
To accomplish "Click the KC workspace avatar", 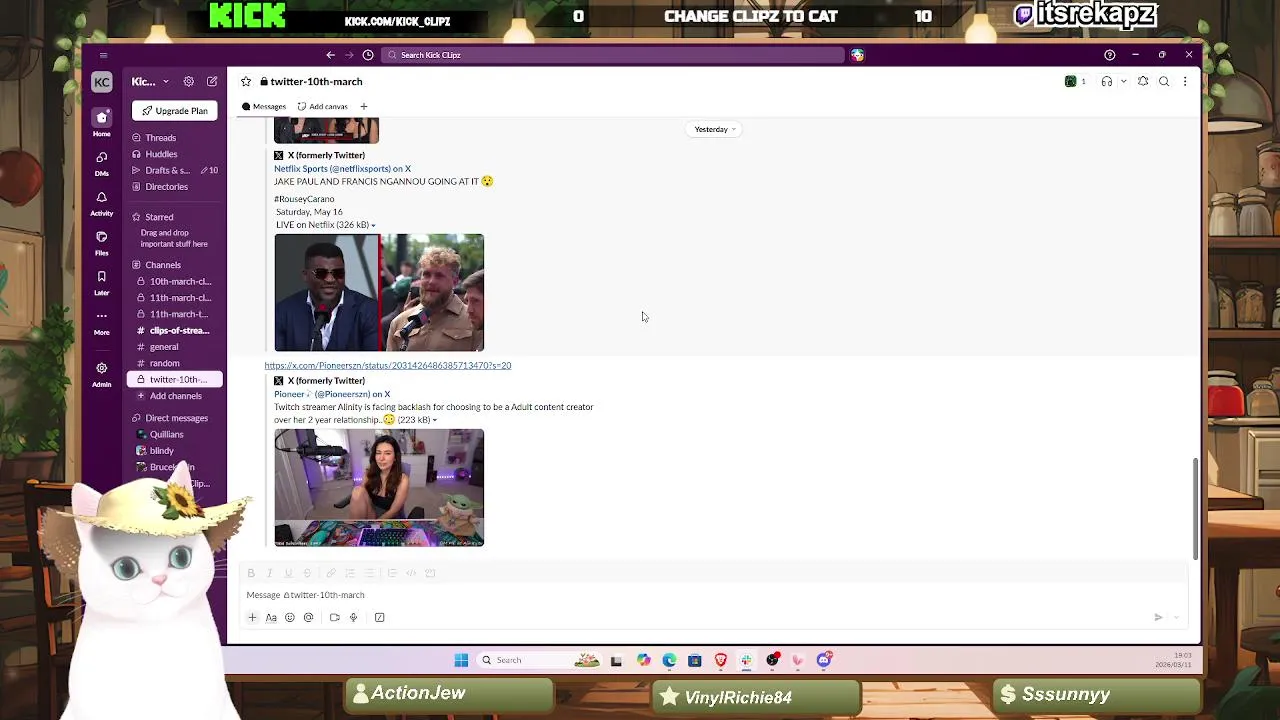I will (101, 82).
